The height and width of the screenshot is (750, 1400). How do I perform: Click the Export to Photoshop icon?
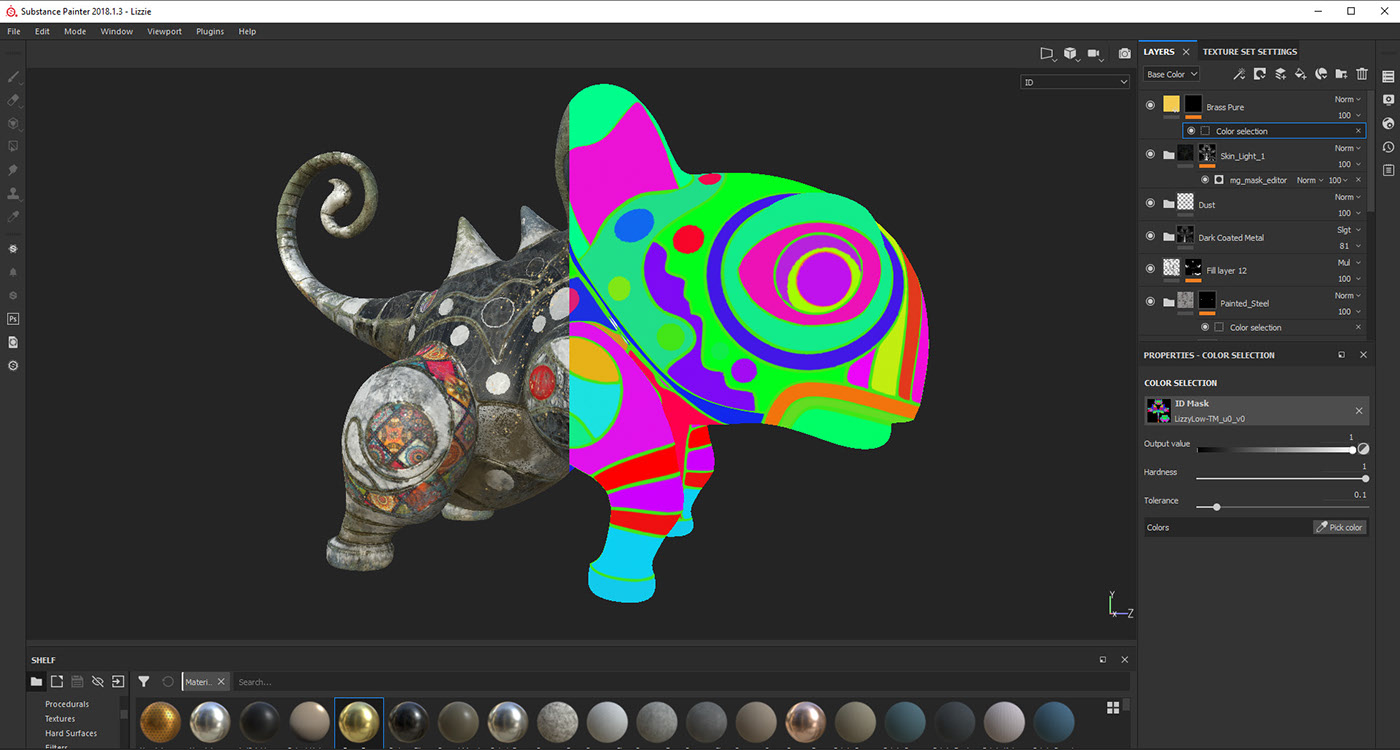pos(13,319)
